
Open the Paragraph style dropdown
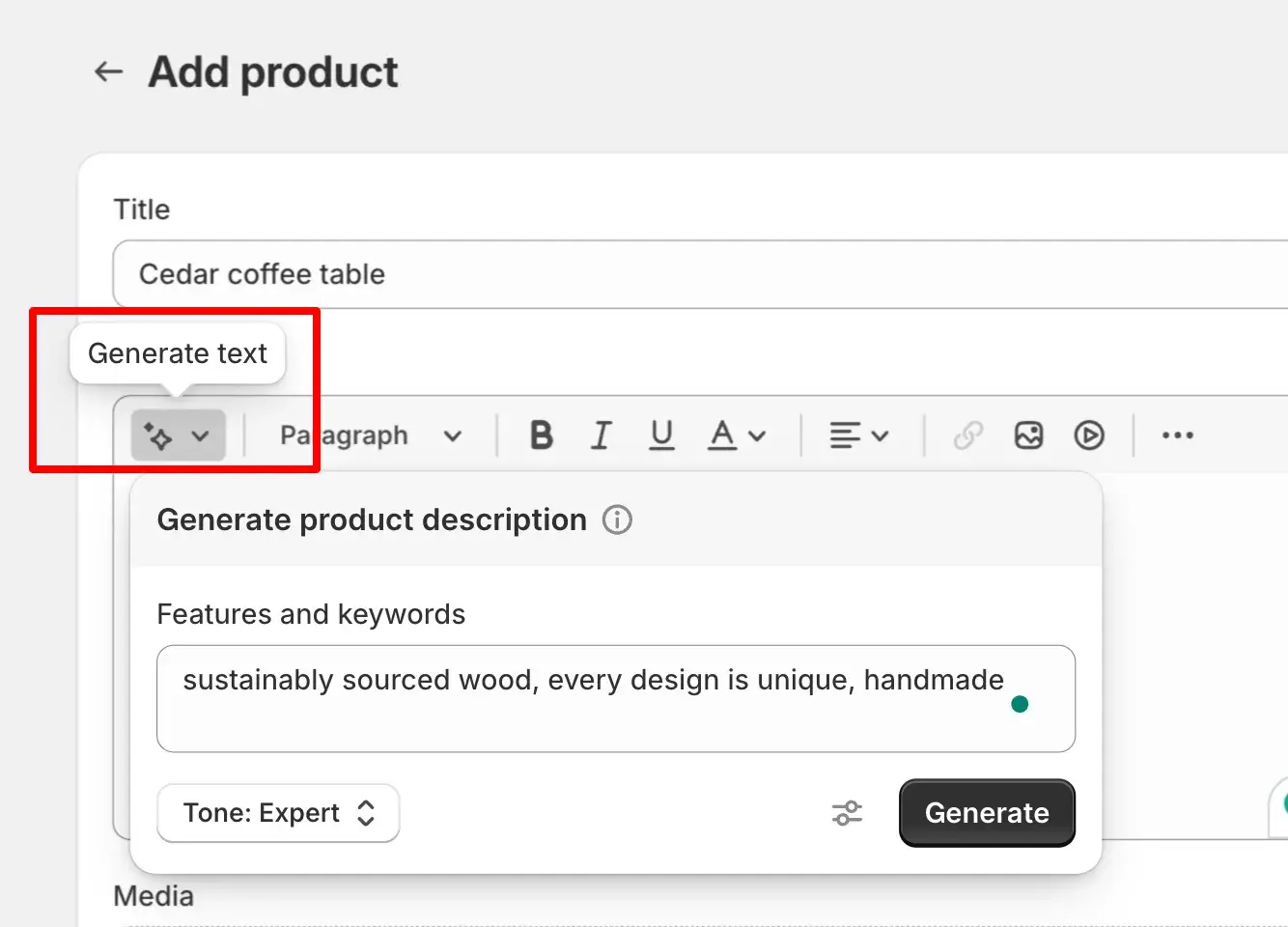(x=371, y=435)
